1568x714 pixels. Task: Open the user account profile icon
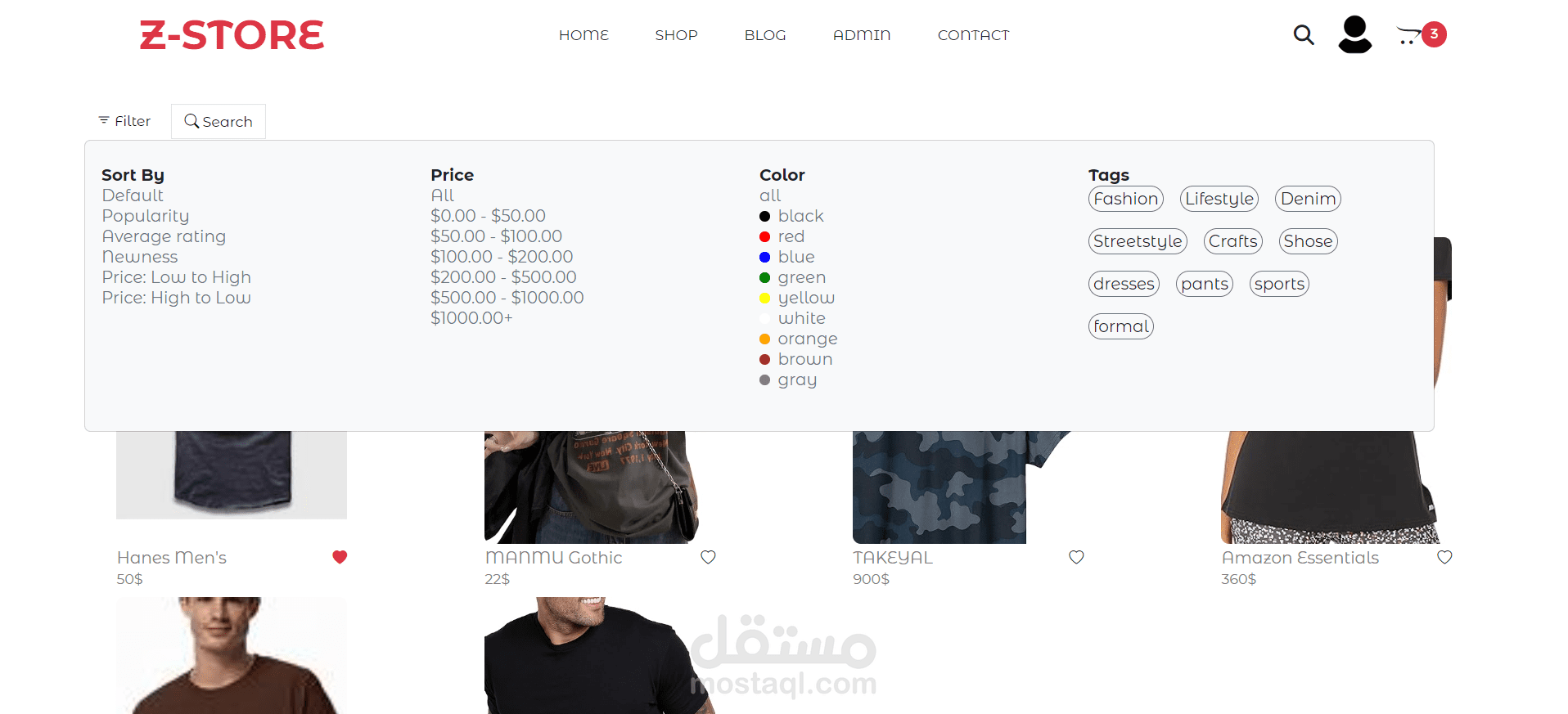coord(1354,34)
